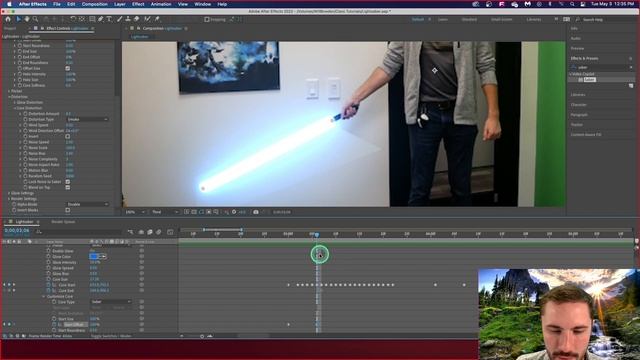Click the stopwatch for Noise Complexity
640x360 pixels.
click(x=25, y=159)
